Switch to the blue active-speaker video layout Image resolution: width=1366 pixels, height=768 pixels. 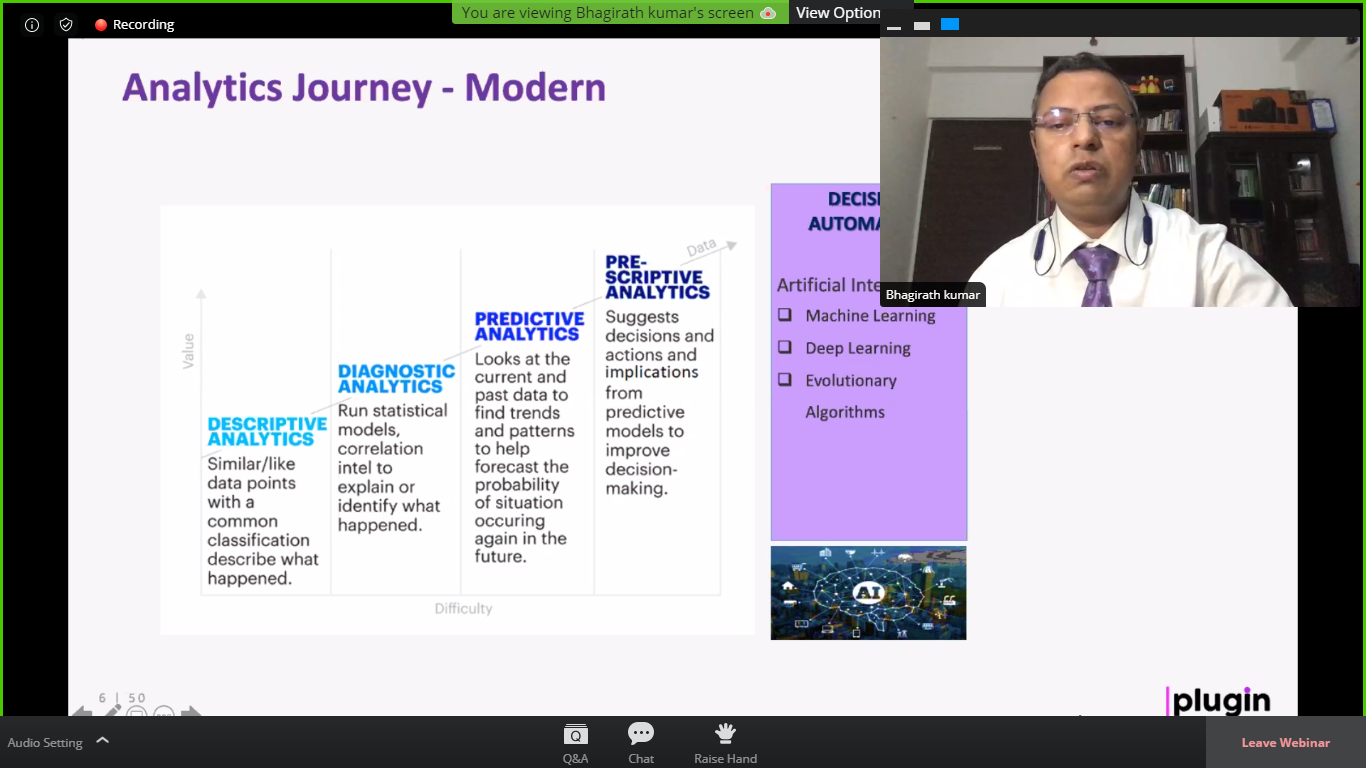pyautogui.click(x=950, y=24)
